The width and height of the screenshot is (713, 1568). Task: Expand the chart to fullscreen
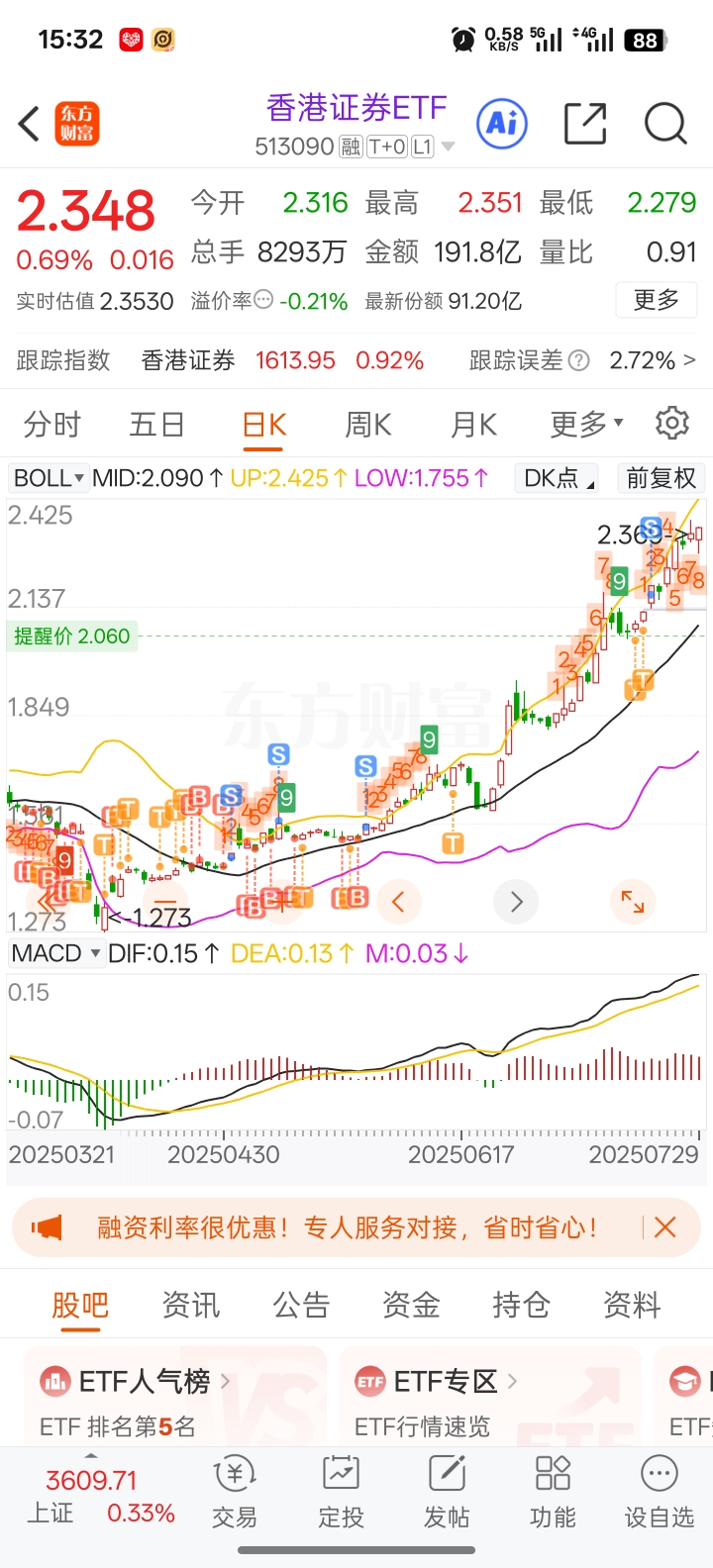tap(632, 902)
